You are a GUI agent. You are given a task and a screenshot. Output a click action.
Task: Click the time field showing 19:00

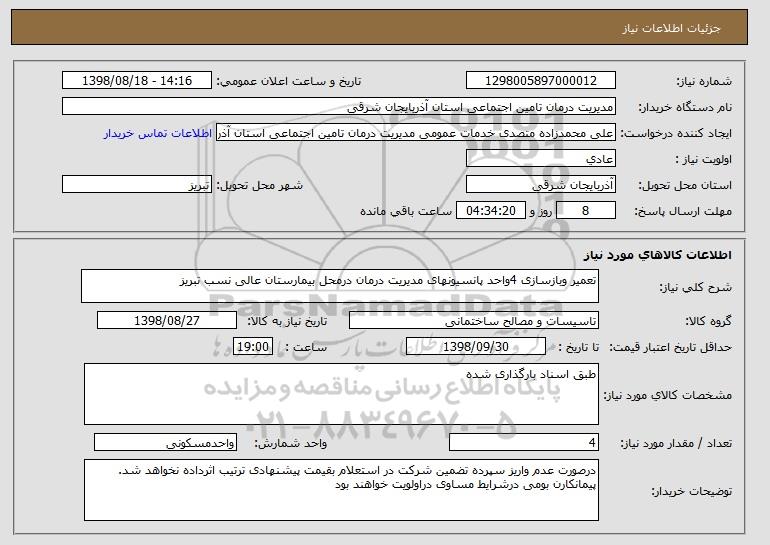(252, 347)
